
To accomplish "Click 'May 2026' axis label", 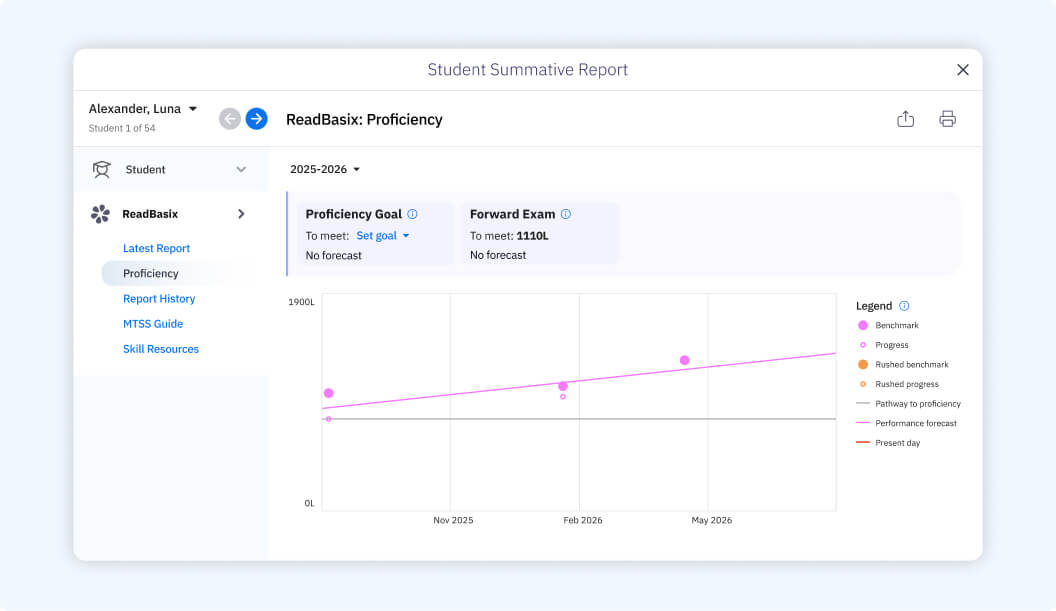I will click(x=711, y=520).
